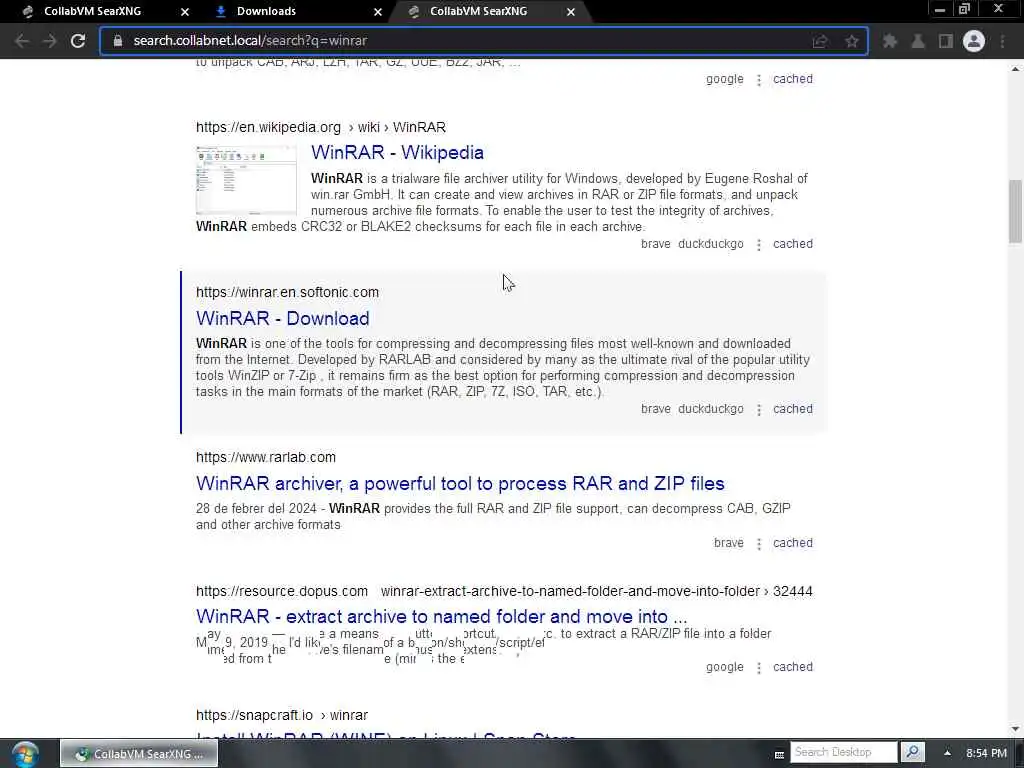The image size is (1024, 768).
Task: Open cached link for softonic result
Action: tap(793, 409)
